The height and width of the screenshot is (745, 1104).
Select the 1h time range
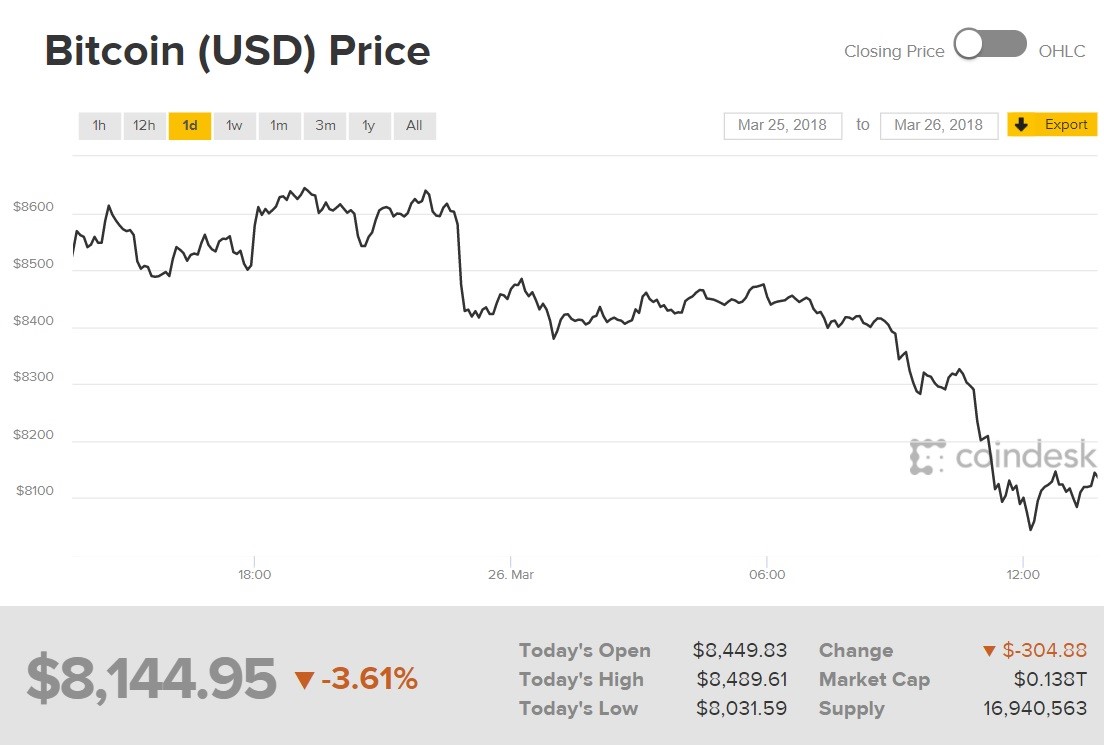click(x=99, y=126)
